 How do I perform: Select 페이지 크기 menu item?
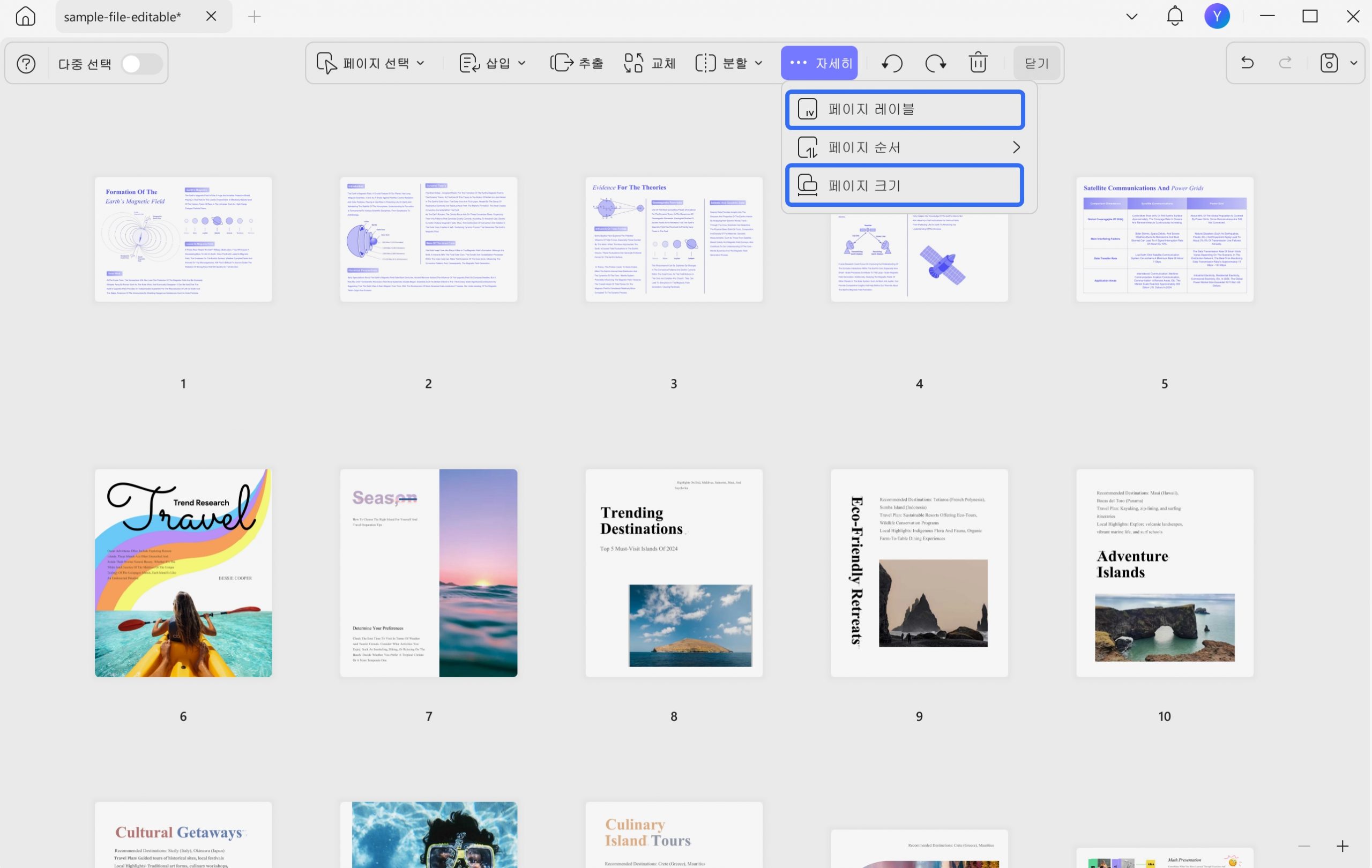pyautogui.click(x=905, y=185)
